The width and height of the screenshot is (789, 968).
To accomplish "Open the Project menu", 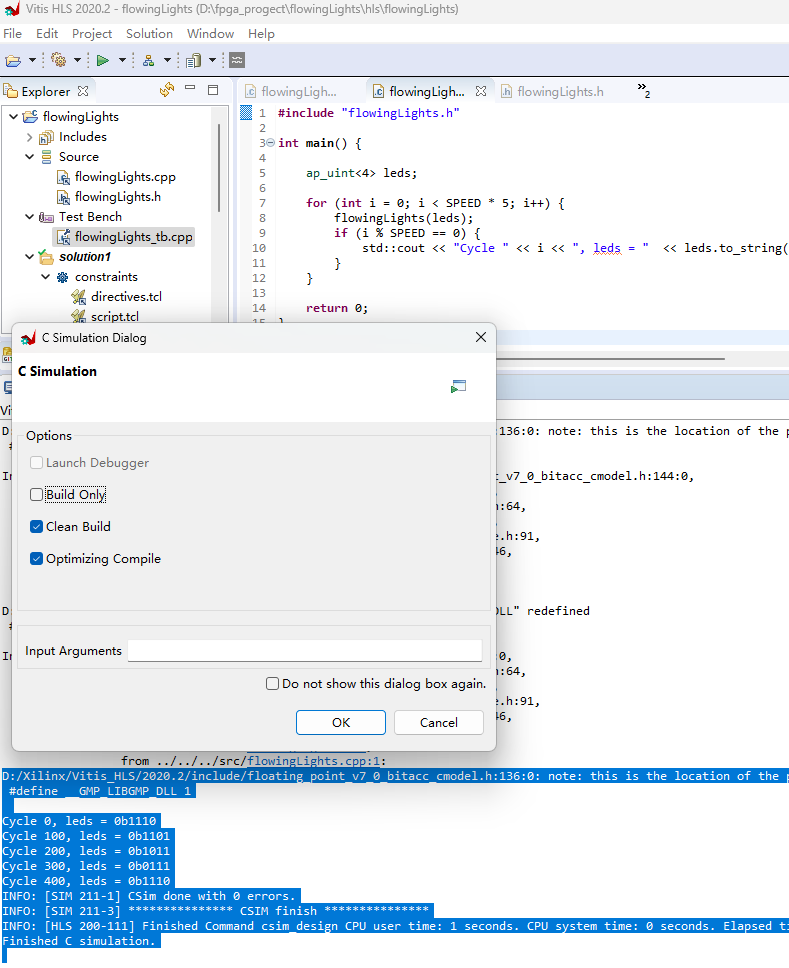I will 92,33.
